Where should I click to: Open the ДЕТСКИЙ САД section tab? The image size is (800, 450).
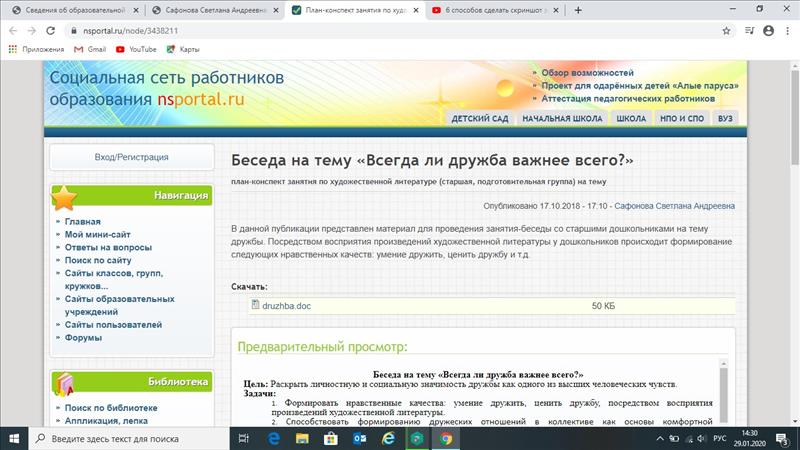click(480, 118)
